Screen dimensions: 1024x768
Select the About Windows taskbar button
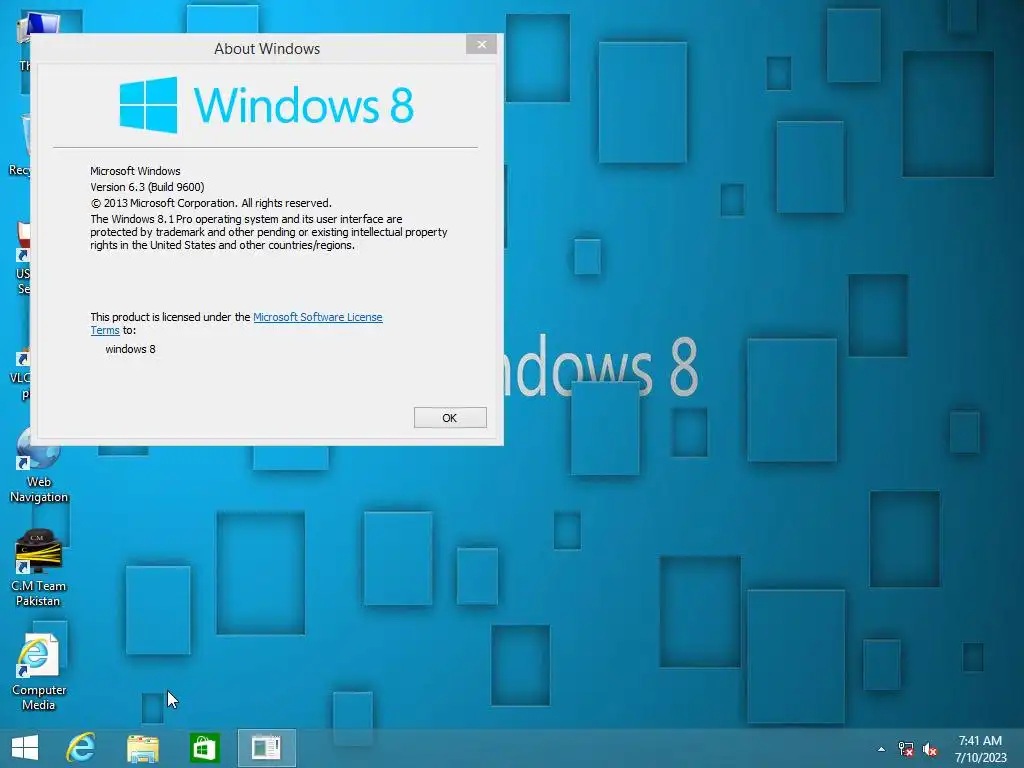pos(266,748)
